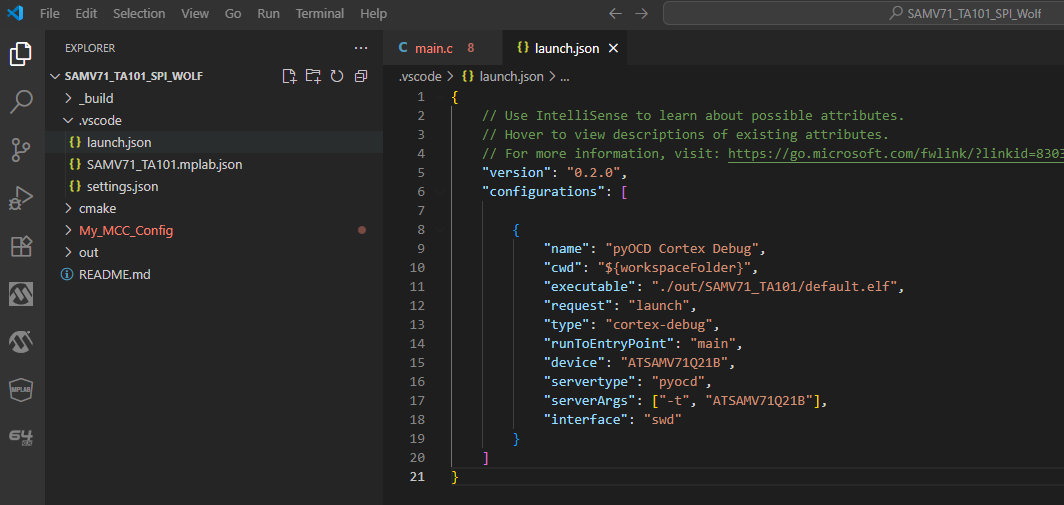Open the Run and Debug view
The image size is (1064, 505).
tap(22, 198)
